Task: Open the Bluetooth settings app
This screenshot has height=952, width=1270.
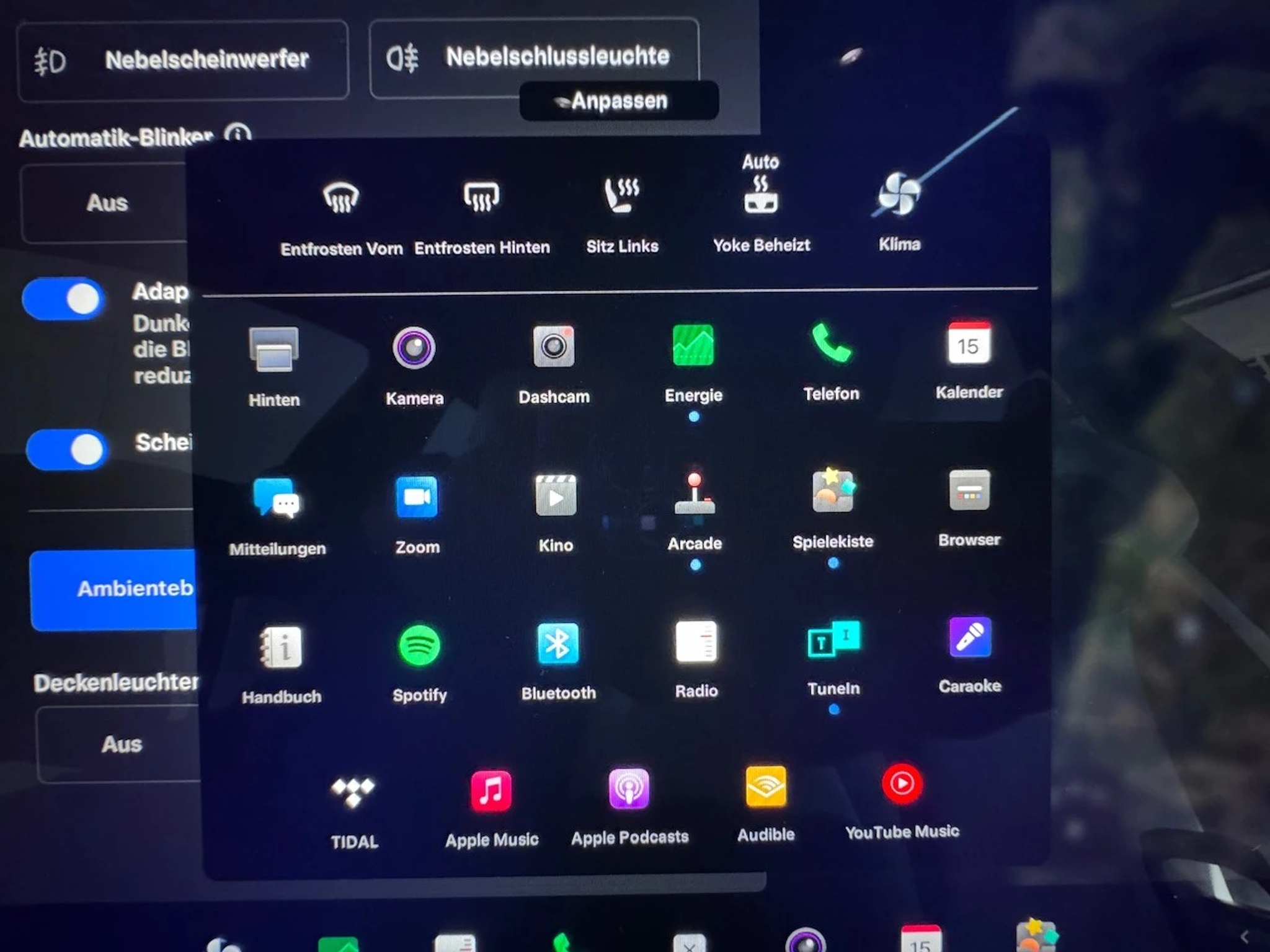Action: [x=557, y=645]
